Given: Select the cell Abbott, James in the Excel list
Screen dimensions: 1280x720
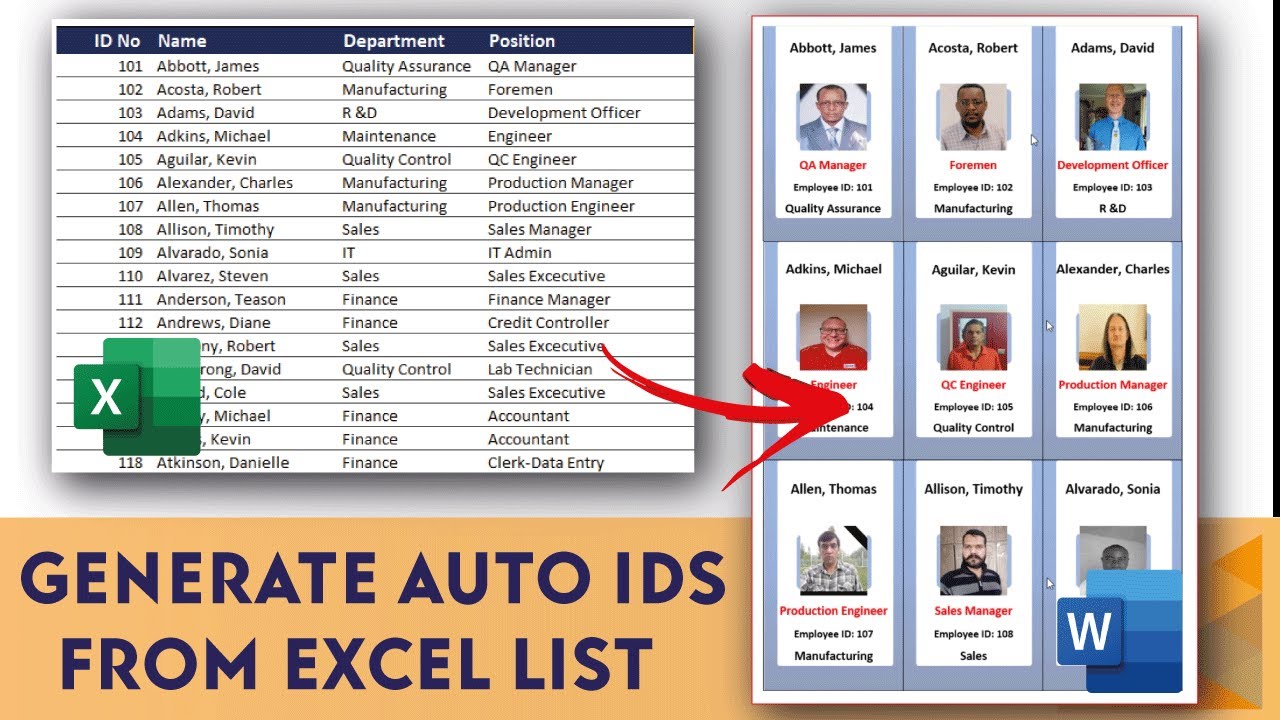Looking at the screenshot, I should point(208,66).
